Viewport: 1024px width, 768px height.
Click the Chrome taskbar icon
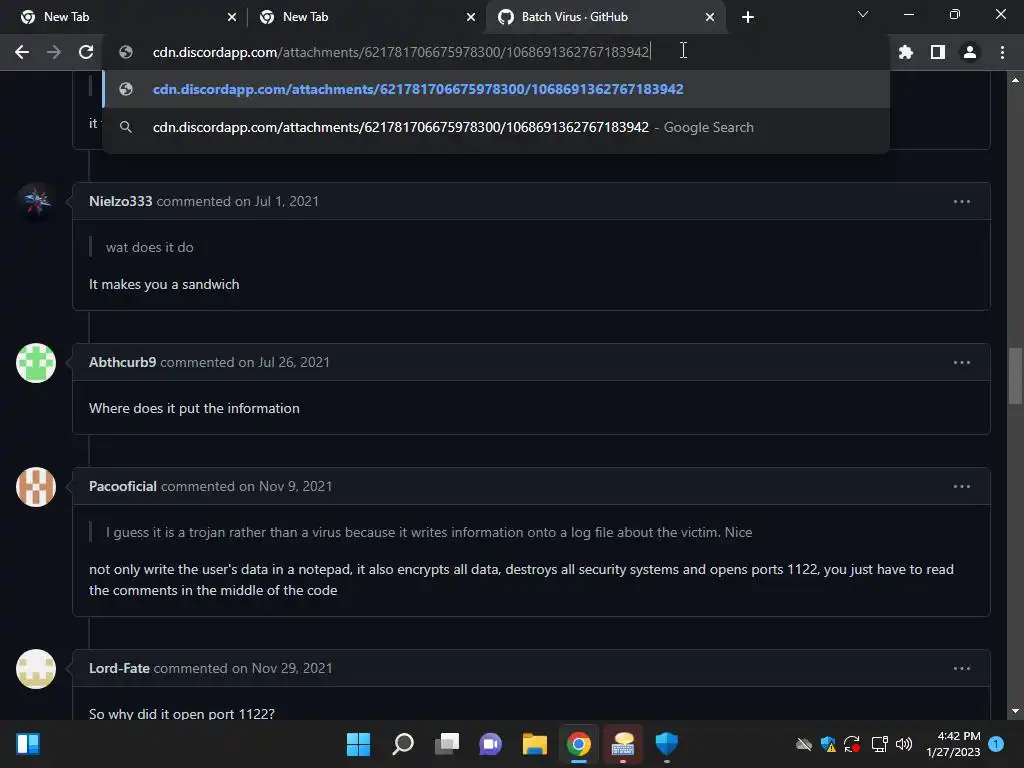[579, 744]
